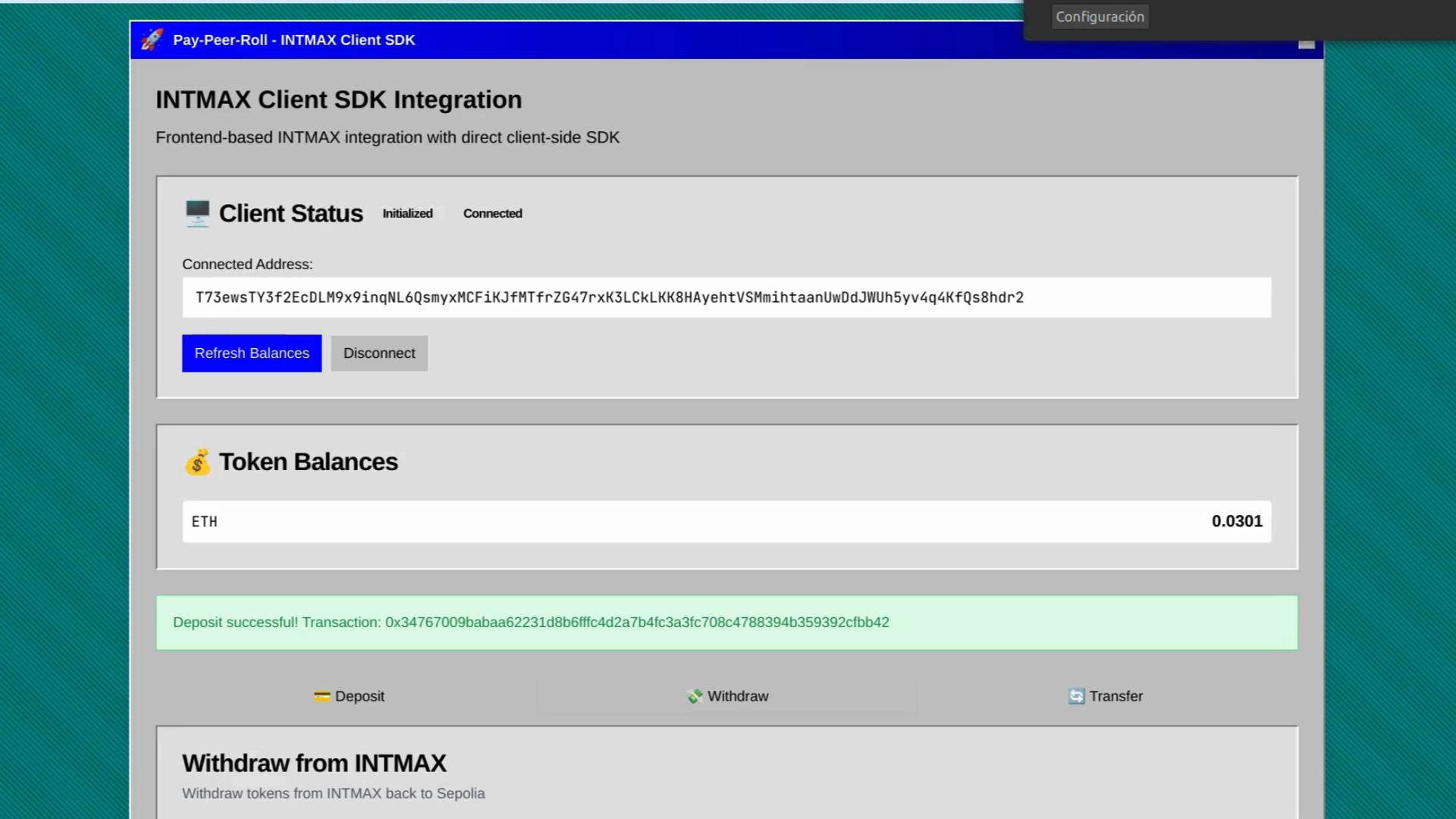Switch to the Transfer tab

coord(1106,696)
